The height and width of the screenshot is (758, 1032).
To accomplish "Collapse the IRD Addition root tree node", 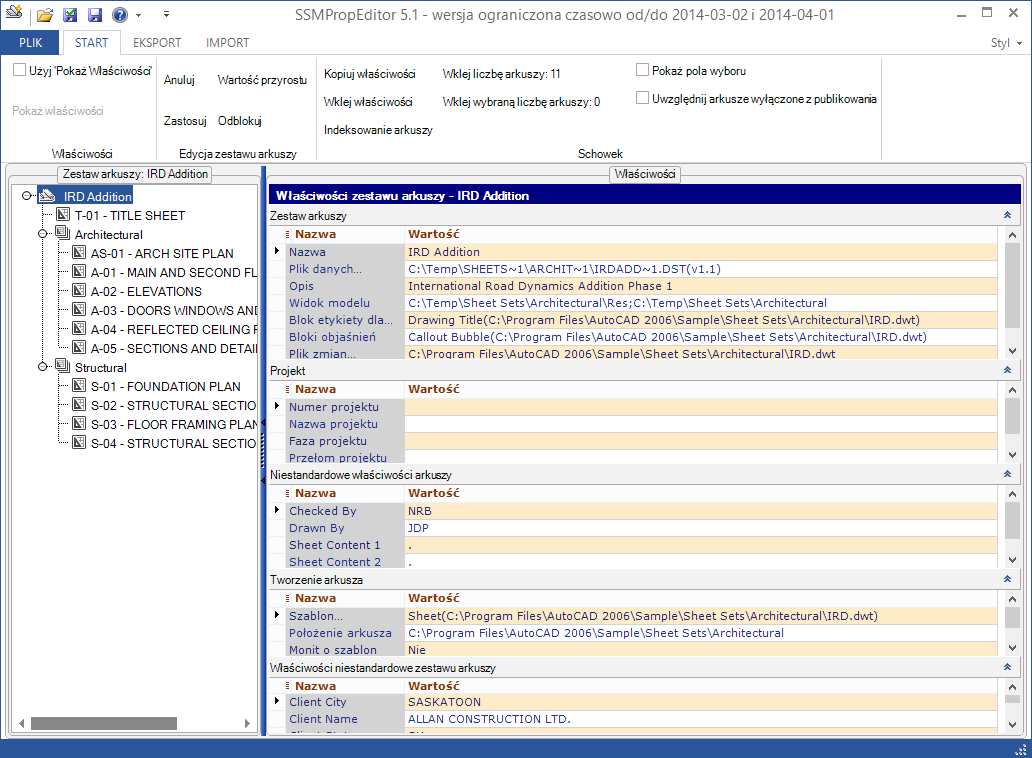I will tap(26, 195).
